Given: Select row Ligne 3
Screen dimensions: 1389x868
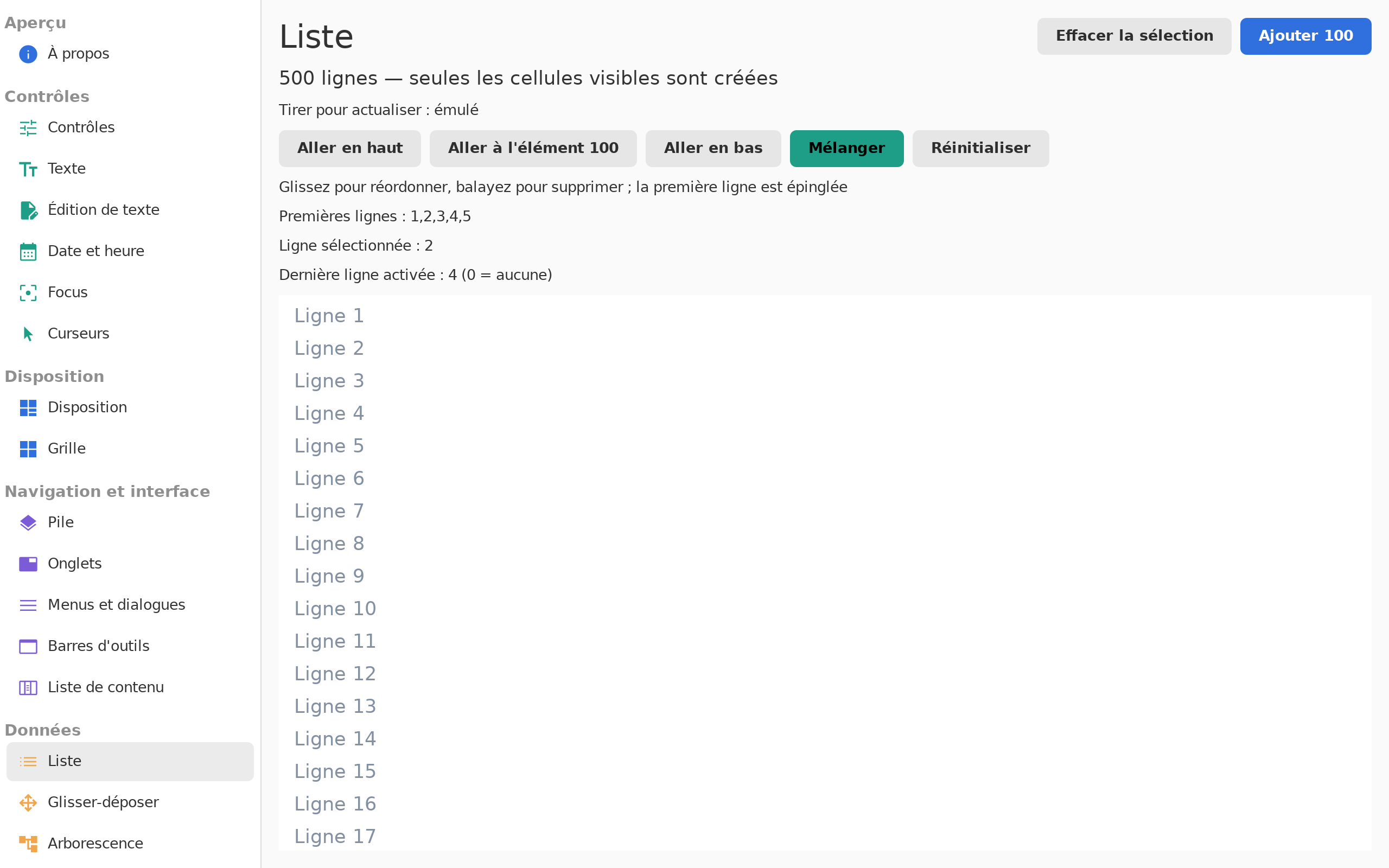Looking at the screenshot, I should (825, 381).
